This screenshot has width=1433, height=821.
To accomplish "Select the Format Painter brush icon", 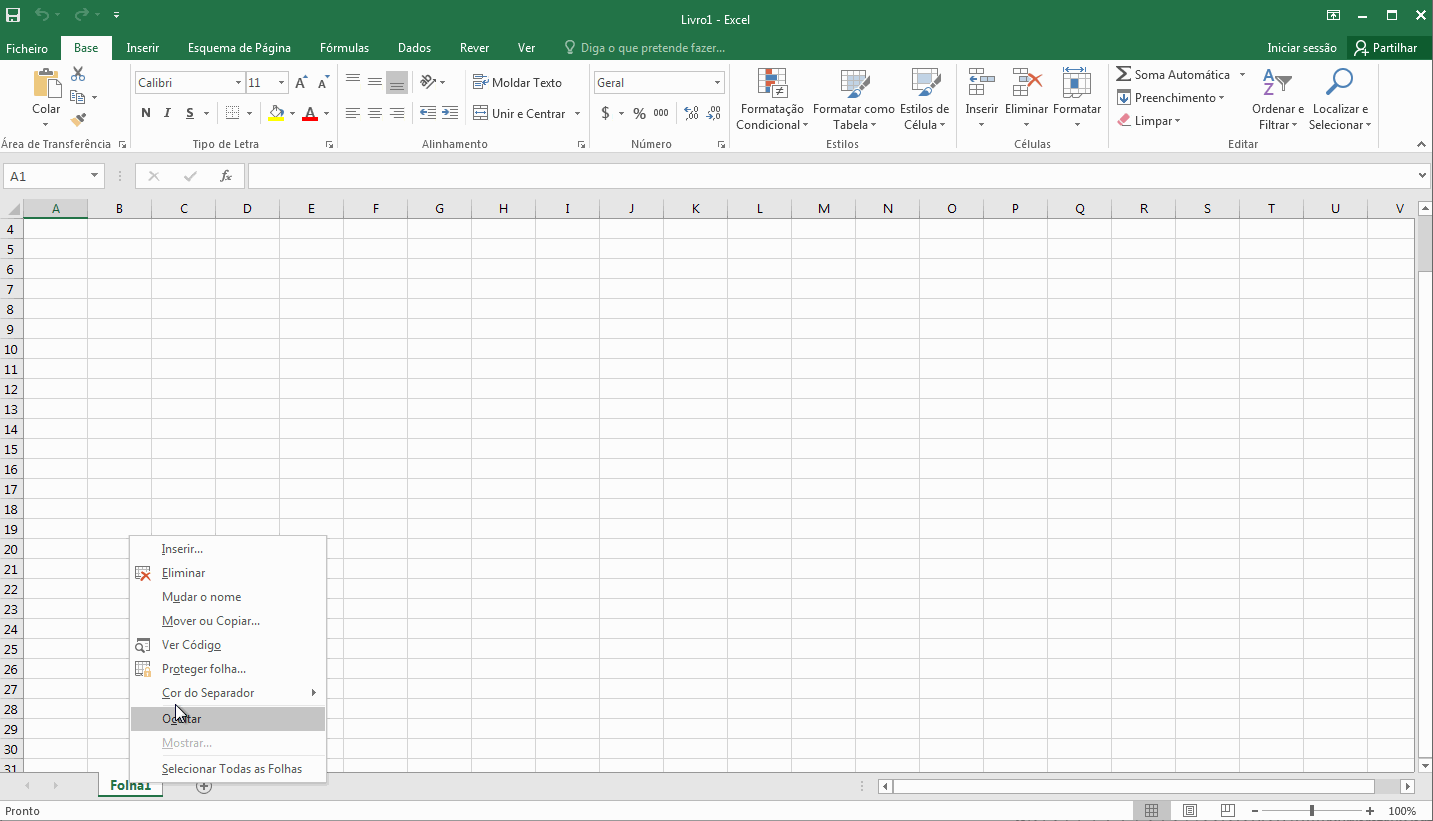I will pyautogui.click(x=78, y=120).
